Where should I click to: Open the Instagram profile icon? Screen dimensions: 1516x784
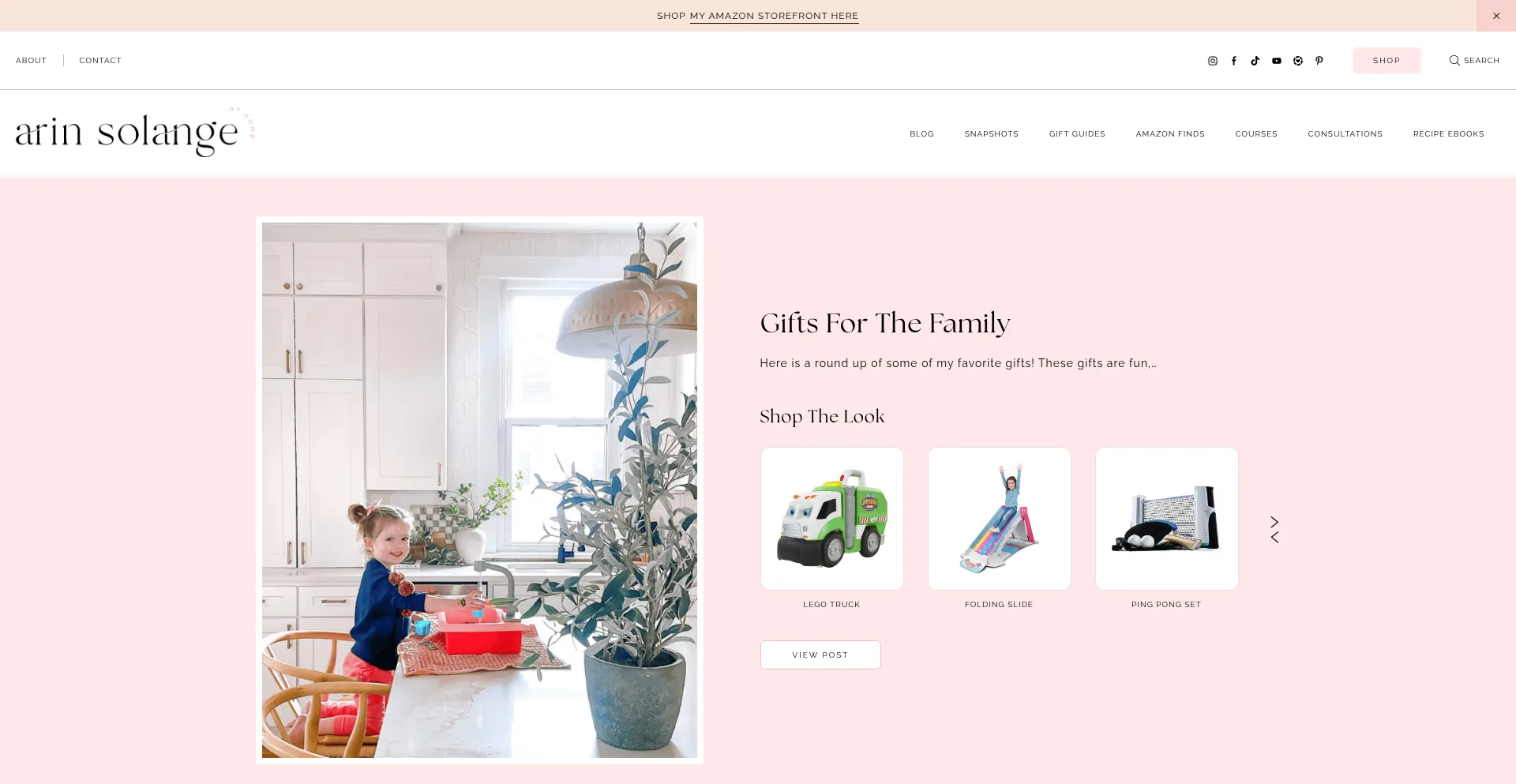pyautogui.click(x=1213, y=61)
